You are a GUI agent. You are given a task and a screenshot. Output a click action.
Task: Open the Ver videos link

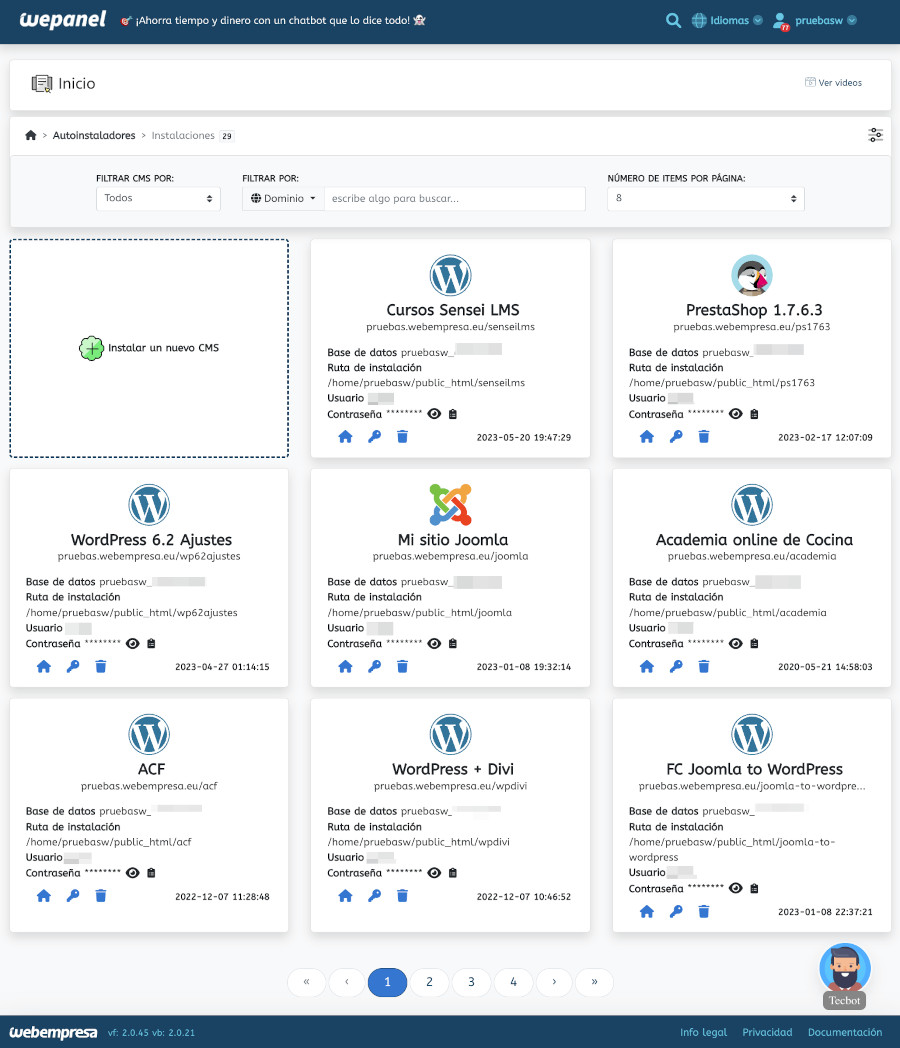click(833, 83)
